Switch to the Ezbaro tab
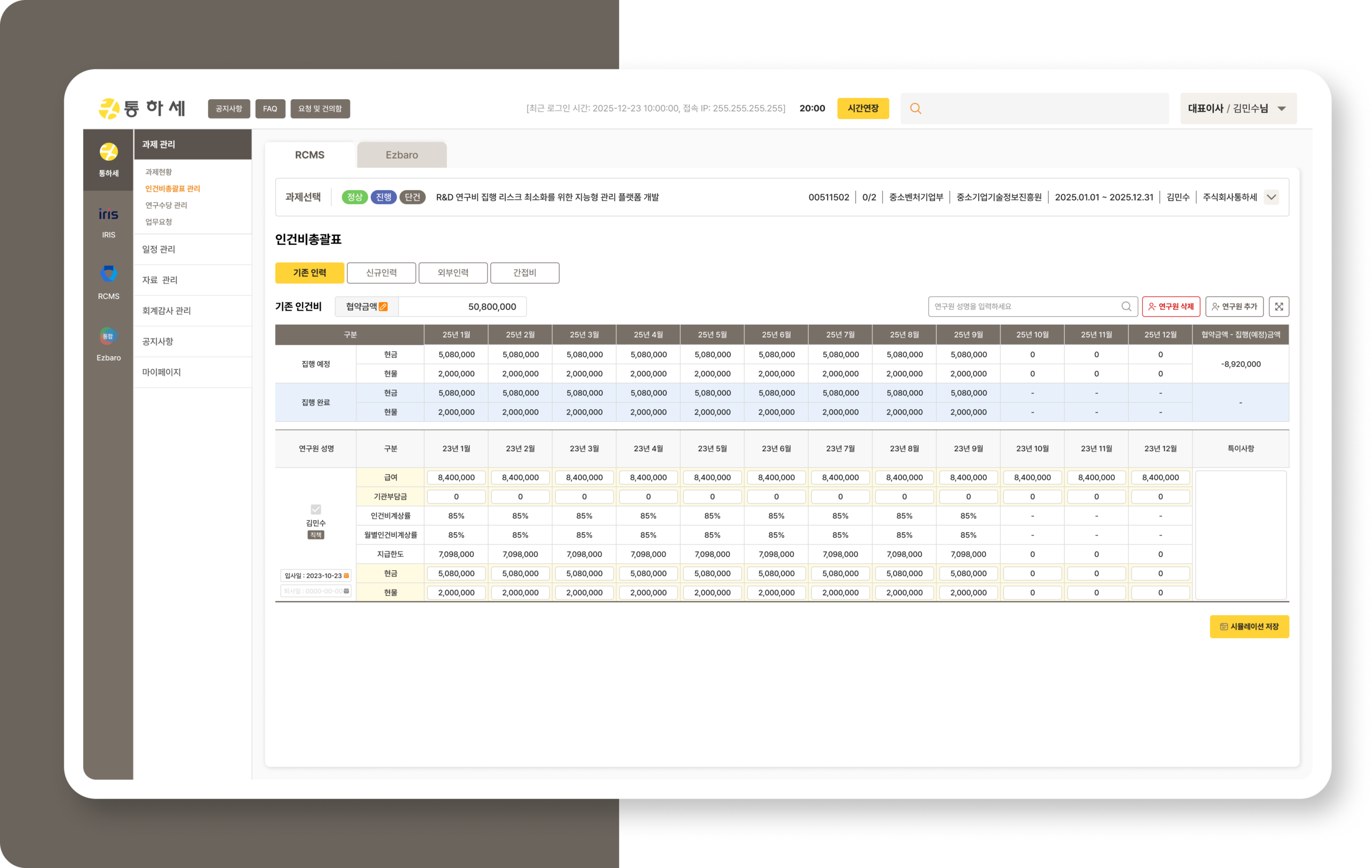The width and height of the screenshot is (1372, 868). [x=402, y=155]
